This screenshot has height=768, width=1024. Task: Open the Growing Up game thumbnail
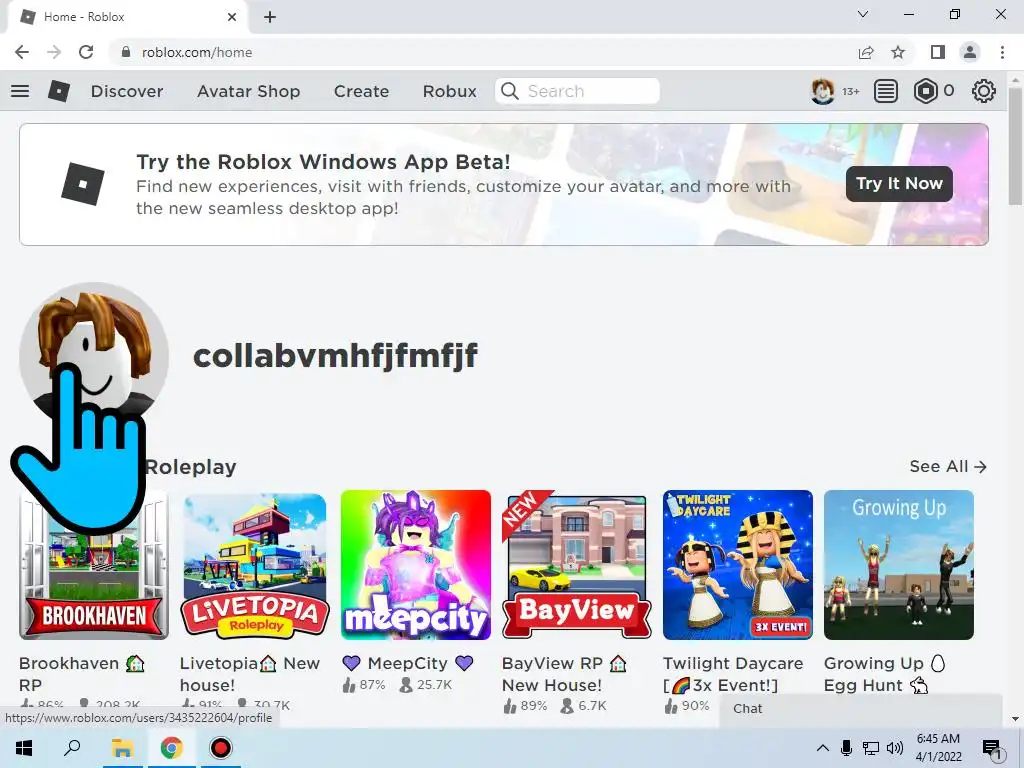(899, 565)
